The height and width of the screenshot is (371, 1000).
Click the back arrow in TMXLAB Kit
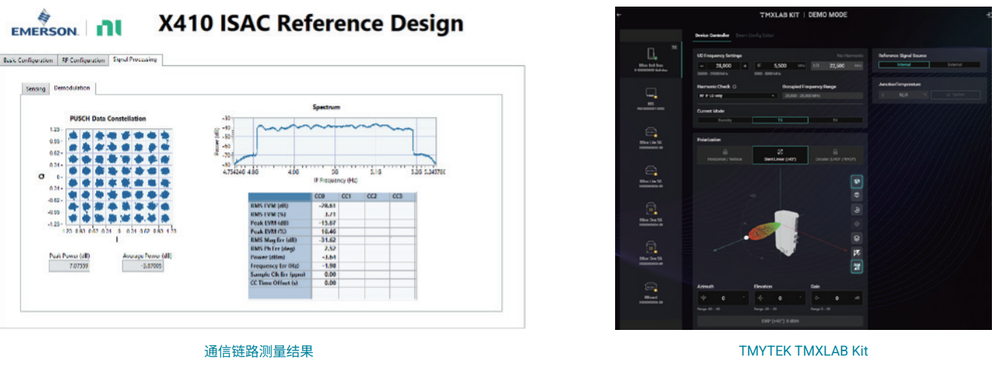pyautogui.click(x=619, y=14)
